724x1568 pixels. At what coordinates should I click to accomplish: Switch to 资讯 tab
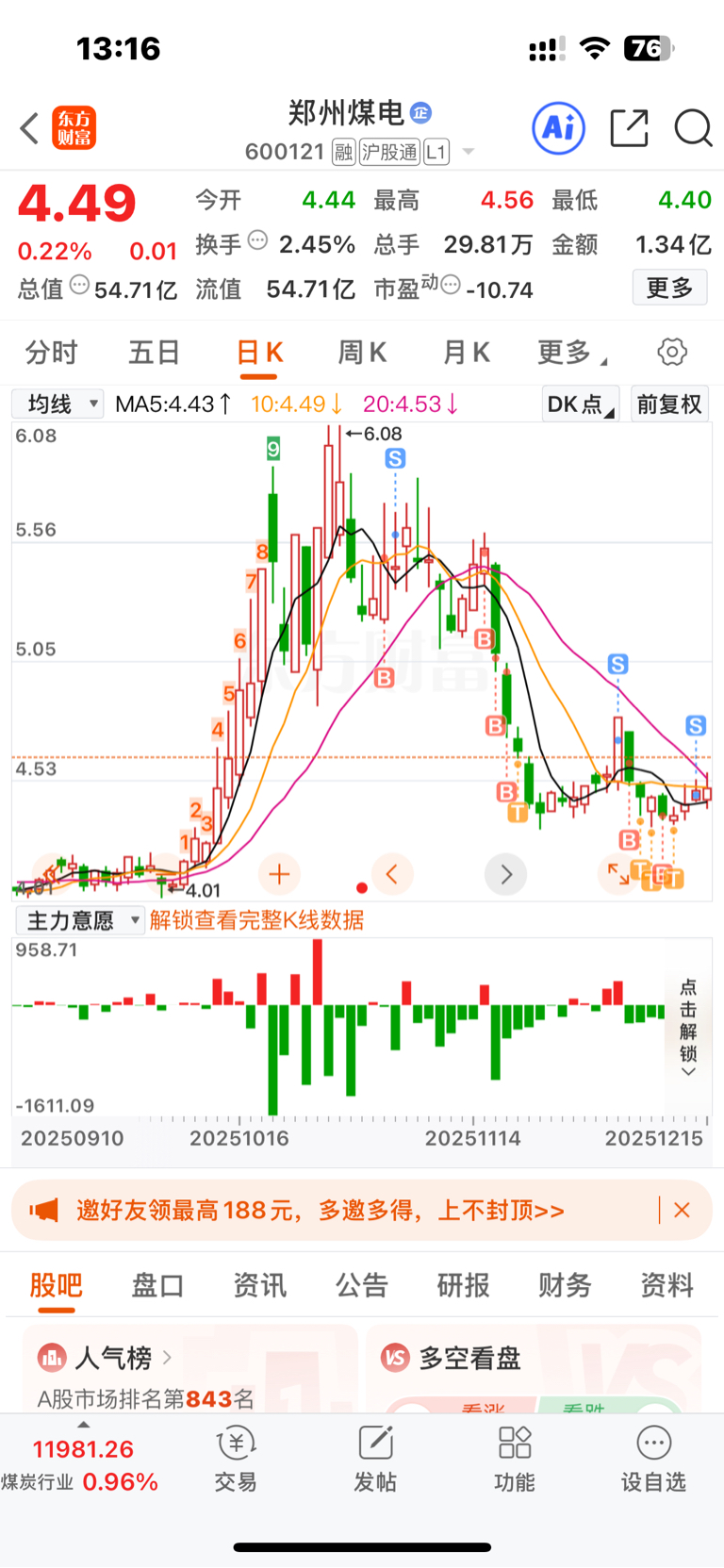(260, 1285)
